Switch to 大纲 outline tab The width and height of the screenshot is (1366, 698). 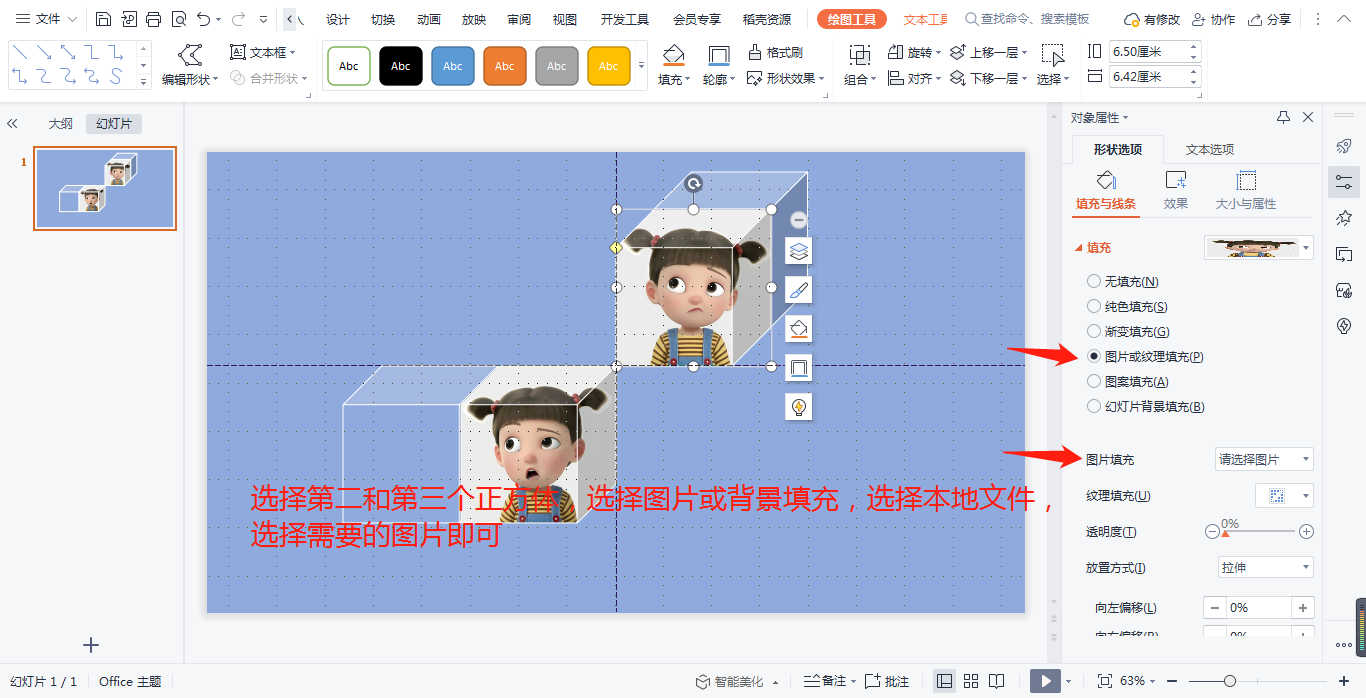pos(61,124)
